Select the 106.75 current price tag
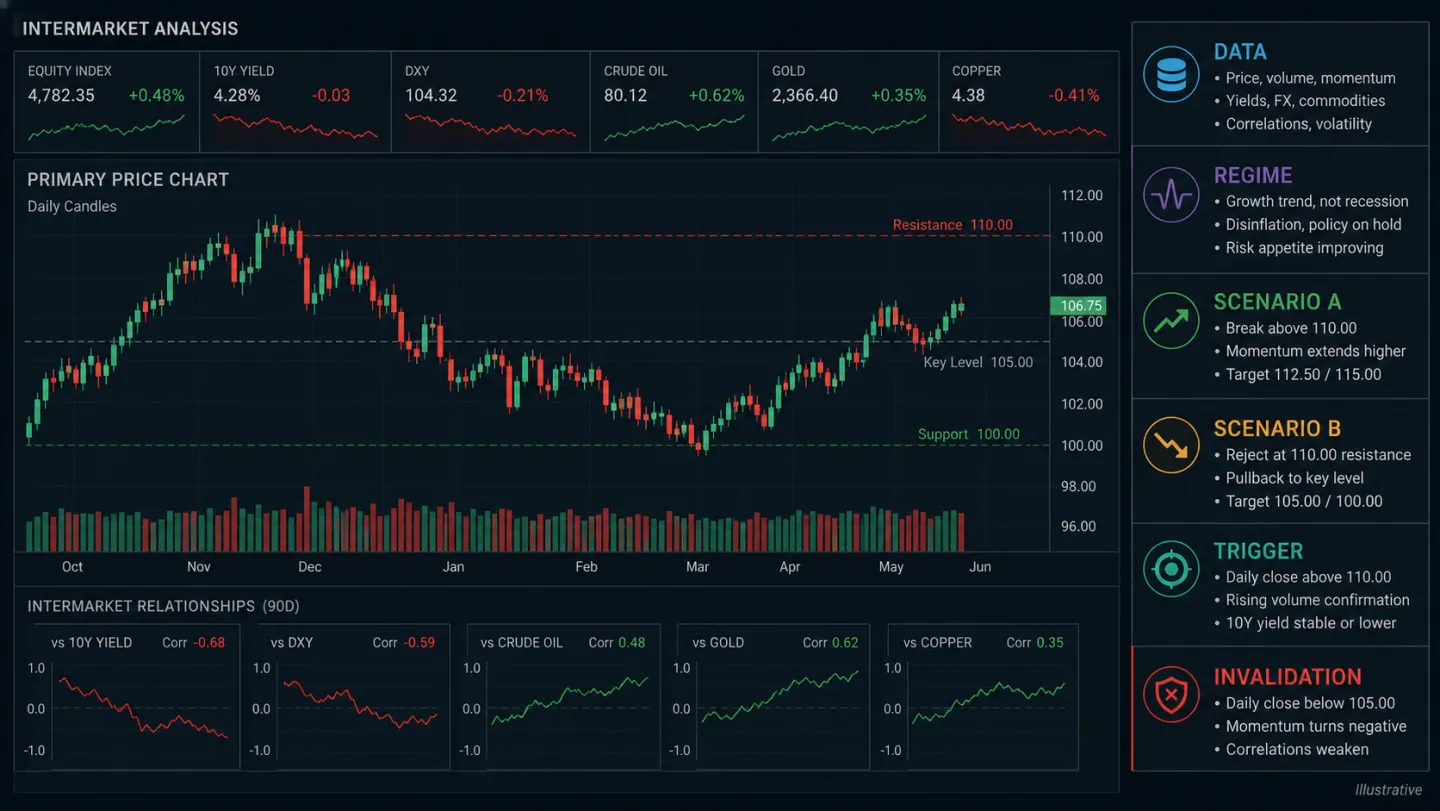 1078,306
